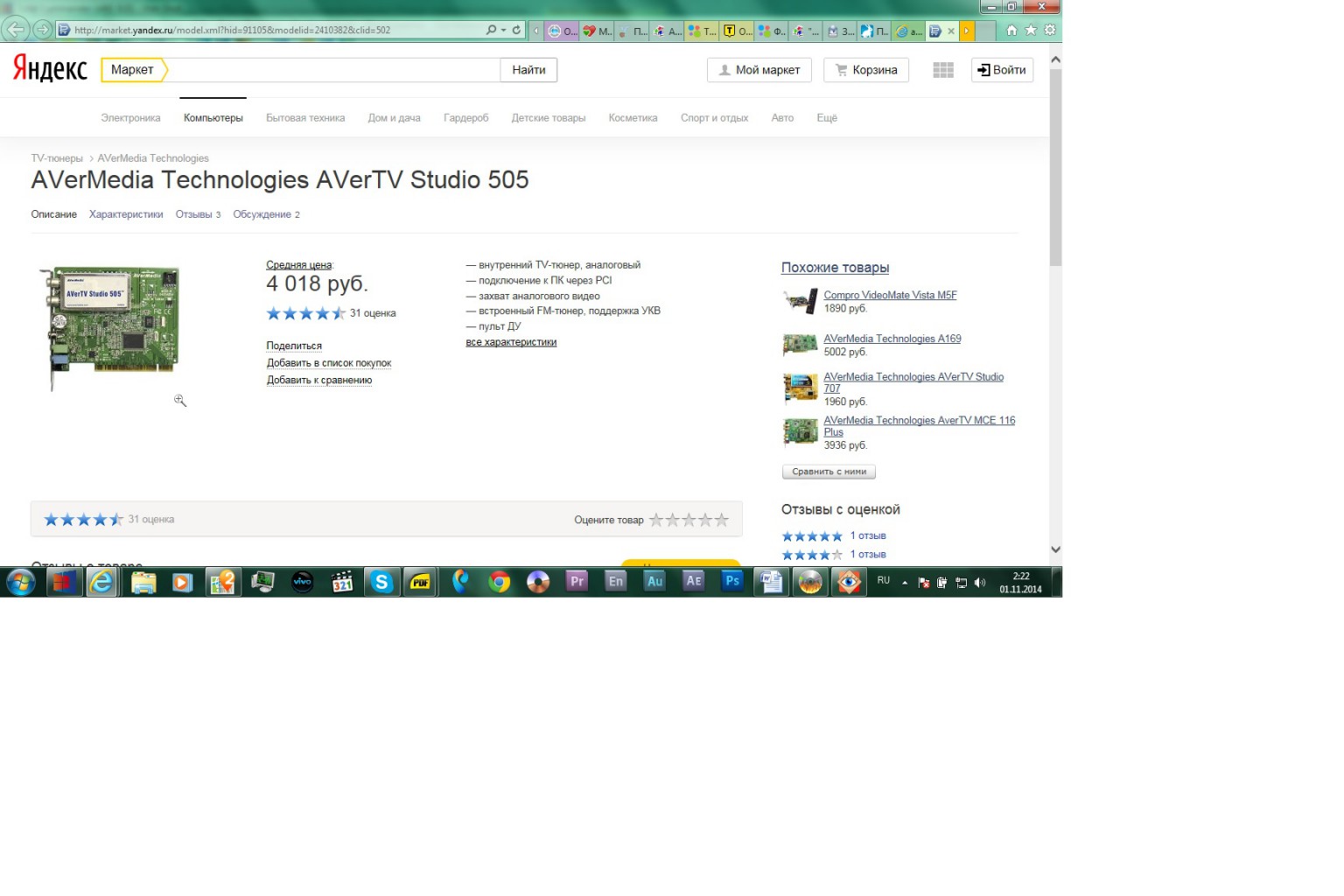Open Compro VideoMate Vista M5F product

pyautogui.click(x=890, y=296)
